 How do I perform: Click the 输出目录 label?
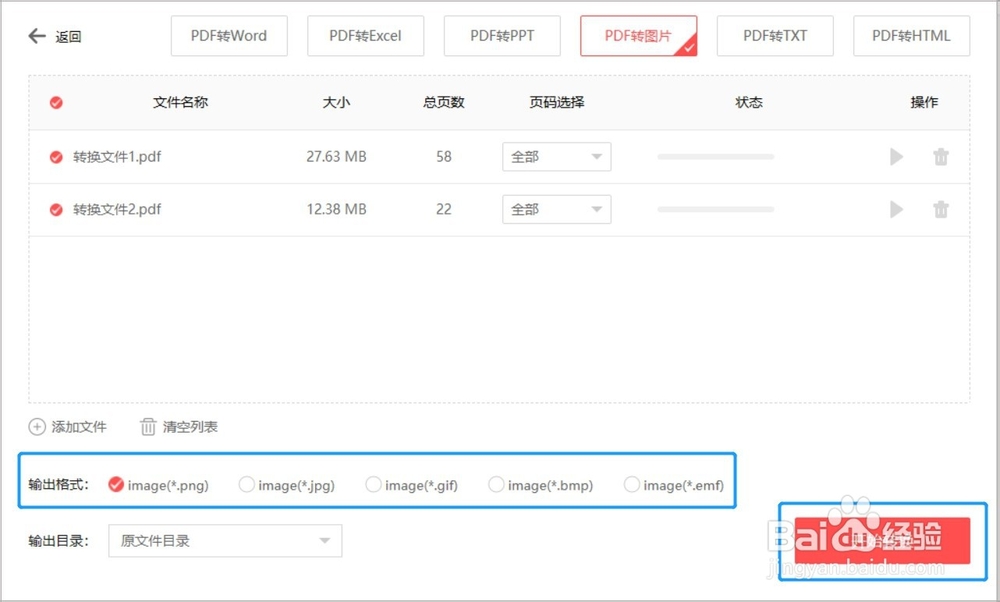coord(58,541)
